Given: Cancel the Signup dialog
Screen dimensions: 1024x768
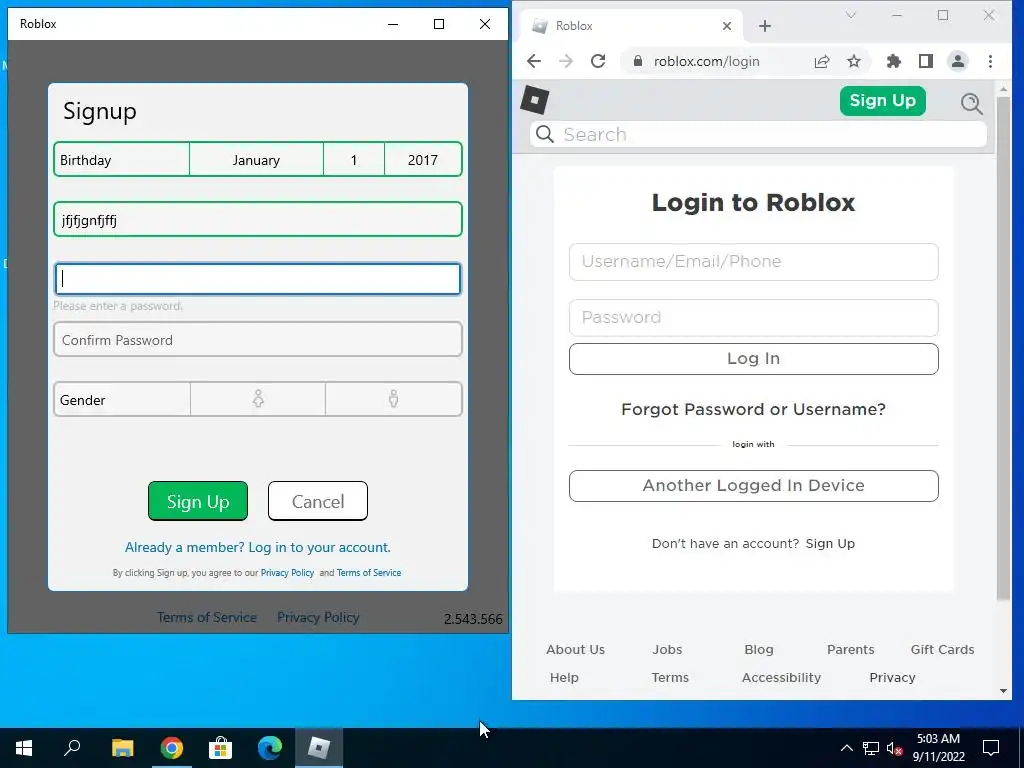Looking at the screenshot, I should click(x=317, y=501).
